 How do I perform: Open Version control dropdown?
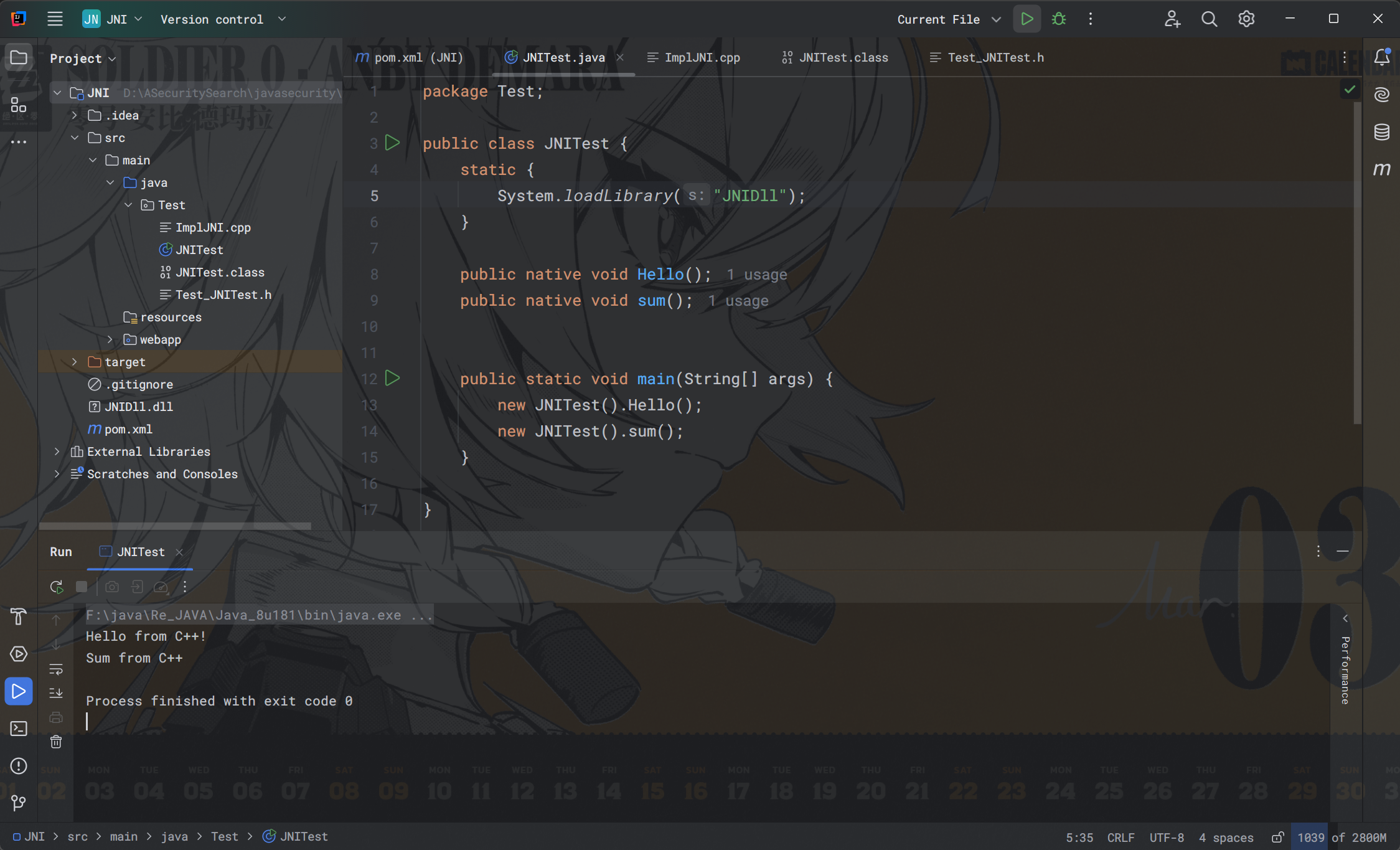[x=223, y=19]
